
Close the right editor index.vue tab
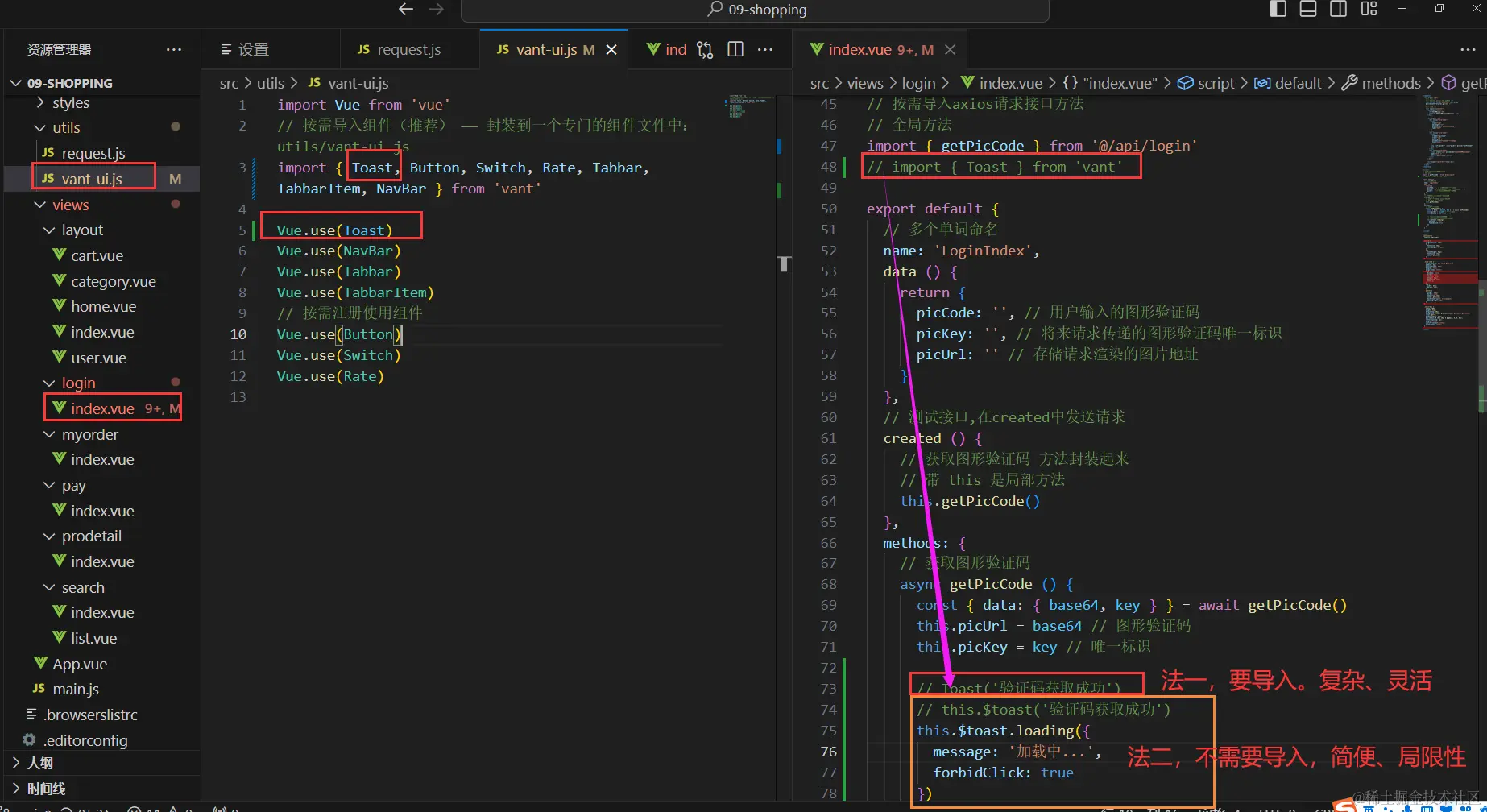tap(951, 49)
